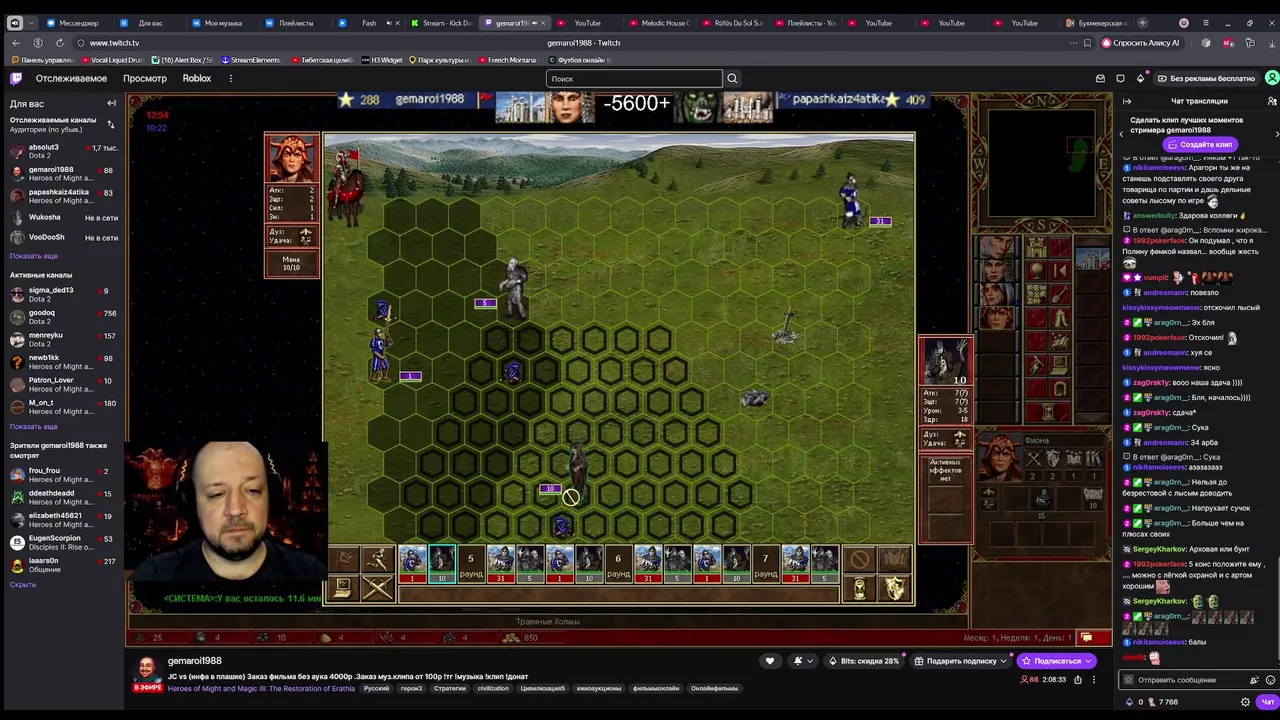
Task: Click the browser back arrow
Action: tap(16, 43)
